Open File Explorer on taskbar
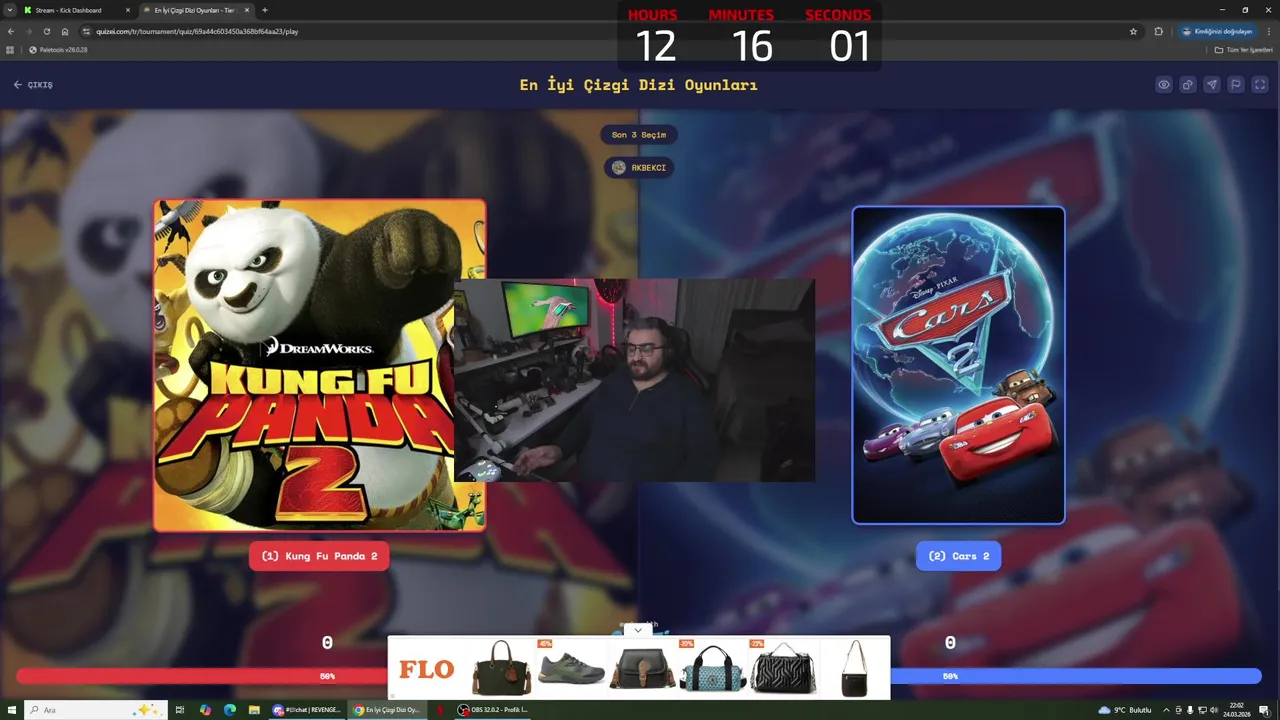 tap(254, 710)
